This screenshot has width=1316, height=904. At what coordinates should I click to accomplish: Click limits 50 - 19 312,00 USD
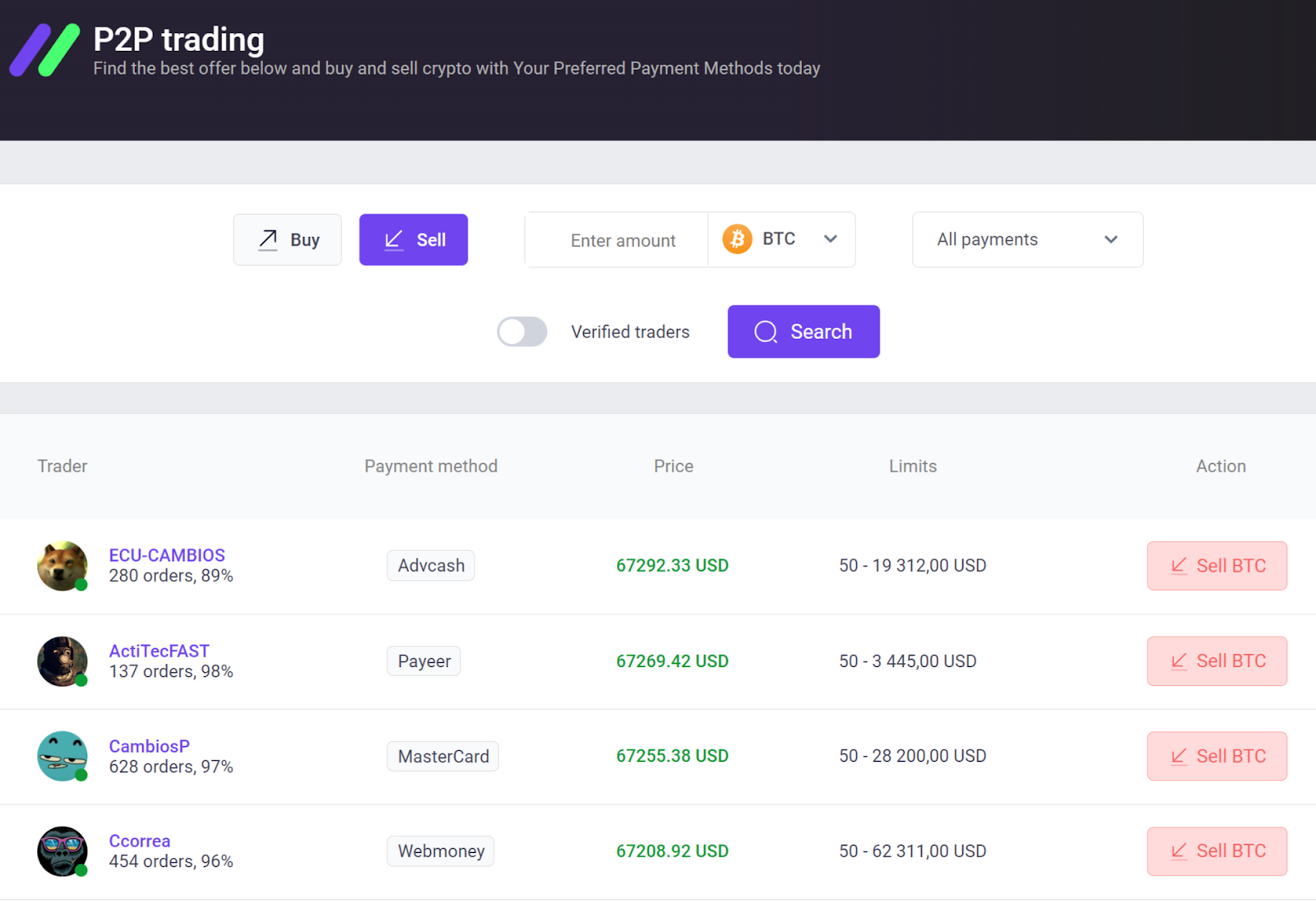click(x=913, y=566)
